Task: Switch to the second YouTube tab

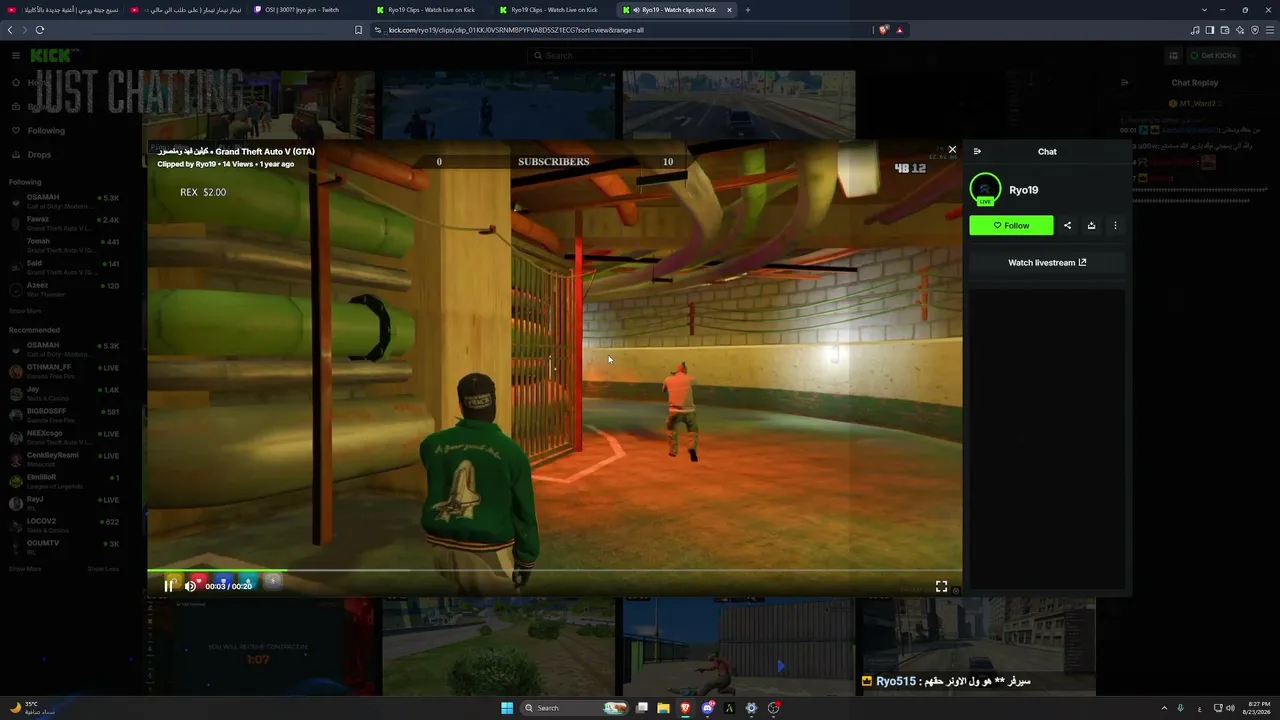Action: 187,10
